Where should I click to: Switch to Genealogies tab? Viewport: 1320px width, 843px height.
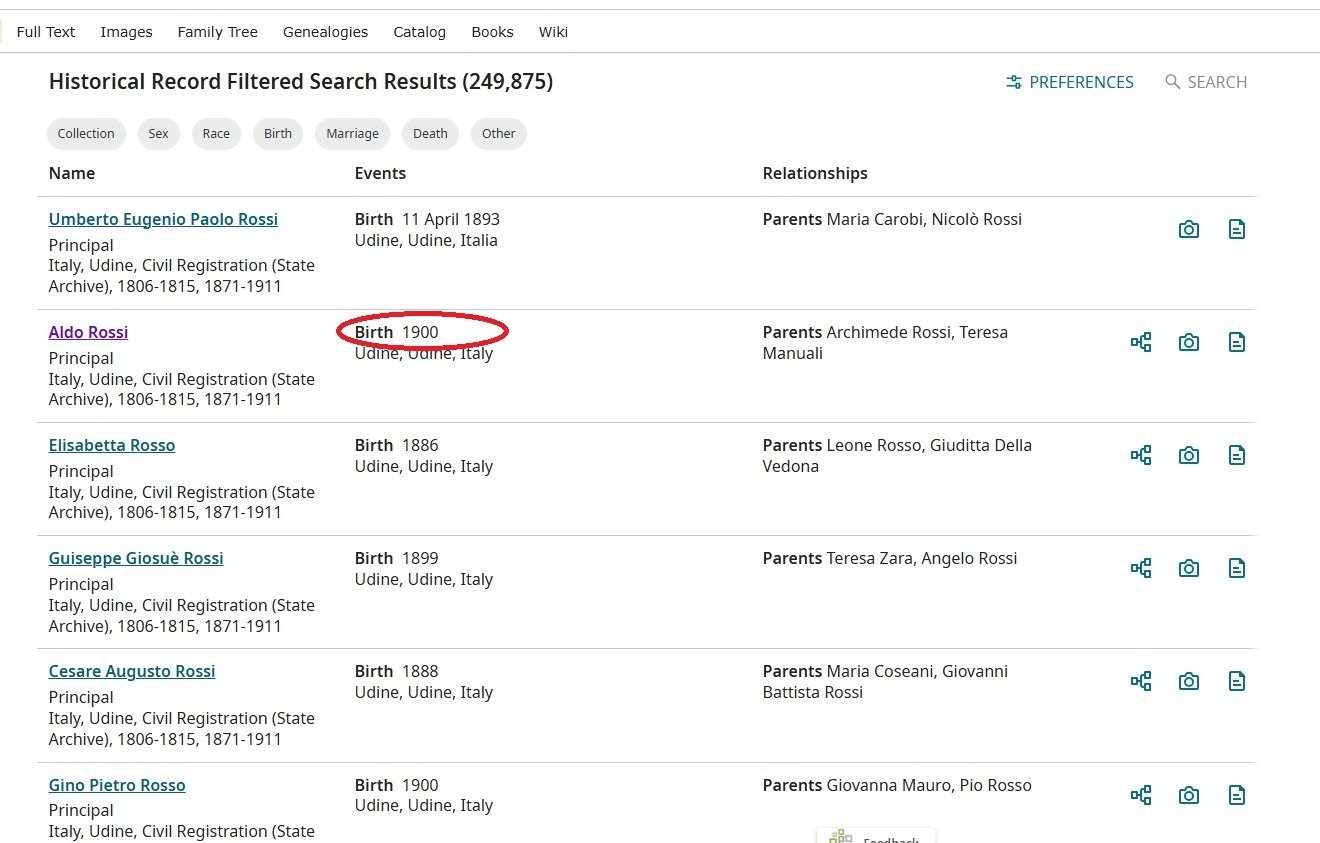click(326, 32)
